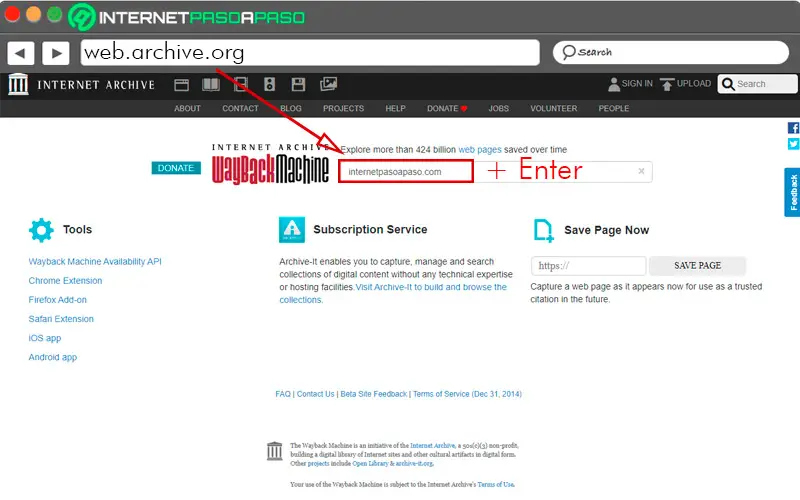
Task: Open the Video film icon in the nav bar
Action: (241, 84)
